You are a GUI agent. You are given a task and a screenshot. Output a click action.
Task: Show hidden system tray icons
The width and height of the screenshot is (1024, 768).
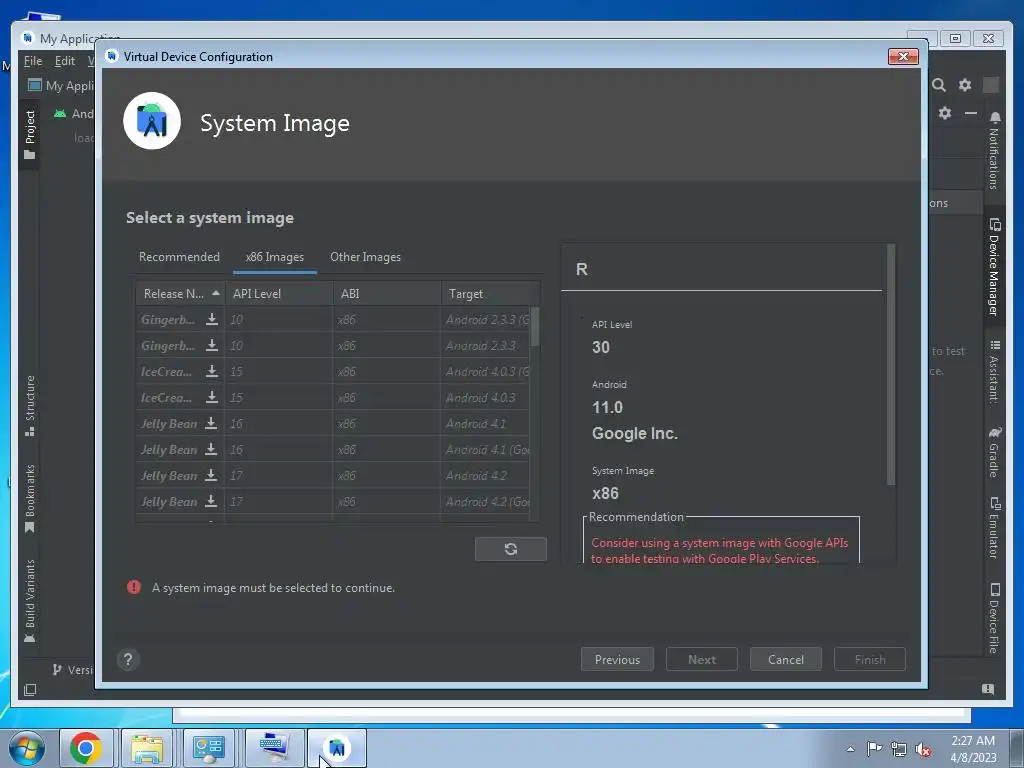pos(850,749)
